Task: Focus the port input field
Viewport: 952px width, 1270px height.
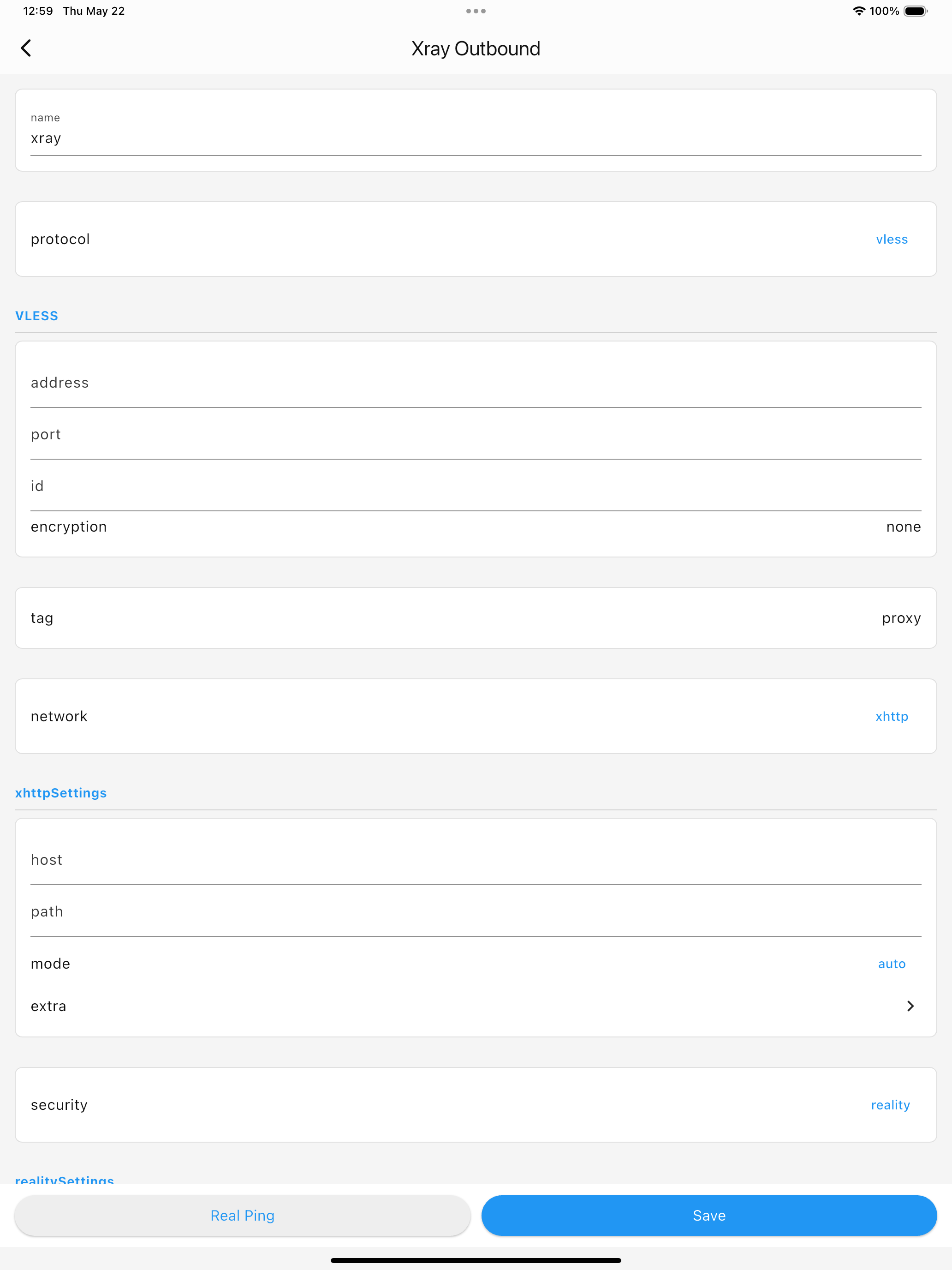Action: 476,434
